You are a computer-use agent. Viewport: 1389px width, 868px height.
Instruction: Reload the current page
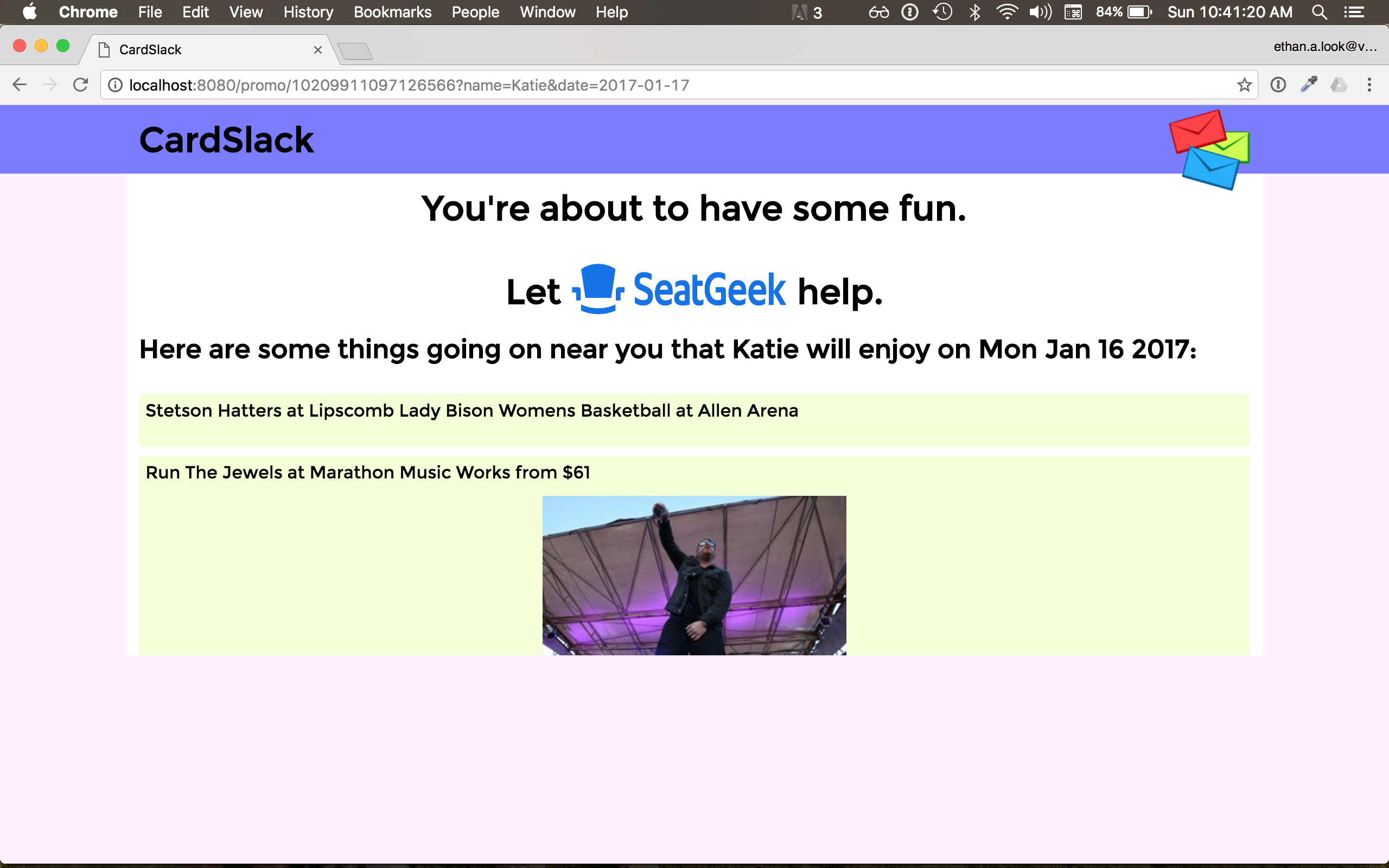[80, 85]
